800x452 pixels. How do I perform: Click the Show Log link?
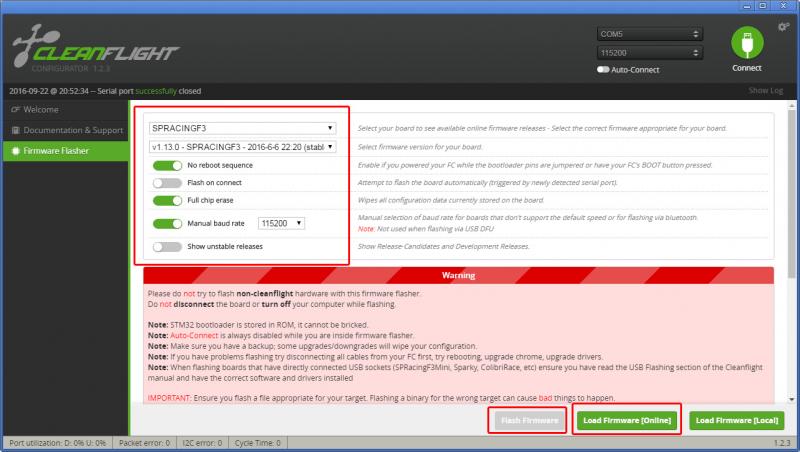click(x=765, y=91)
